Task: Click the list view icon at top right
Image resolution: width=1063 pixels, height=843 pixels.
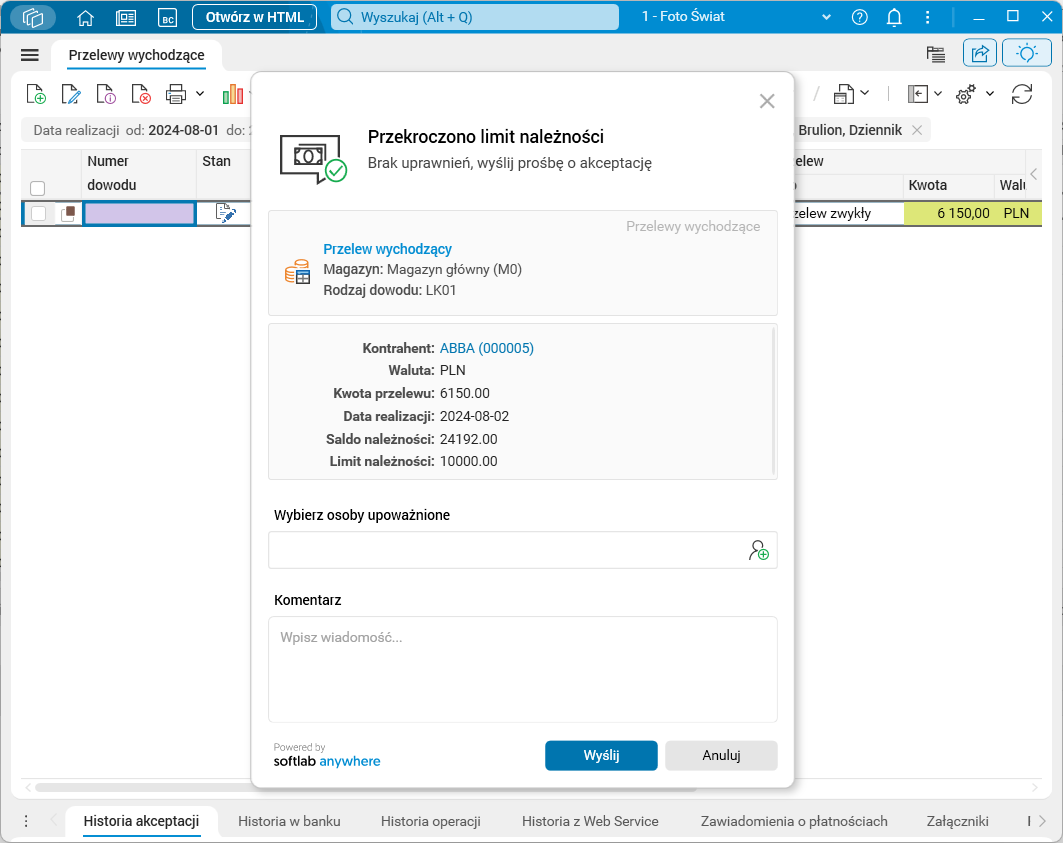Action: (x=936, y=54)
